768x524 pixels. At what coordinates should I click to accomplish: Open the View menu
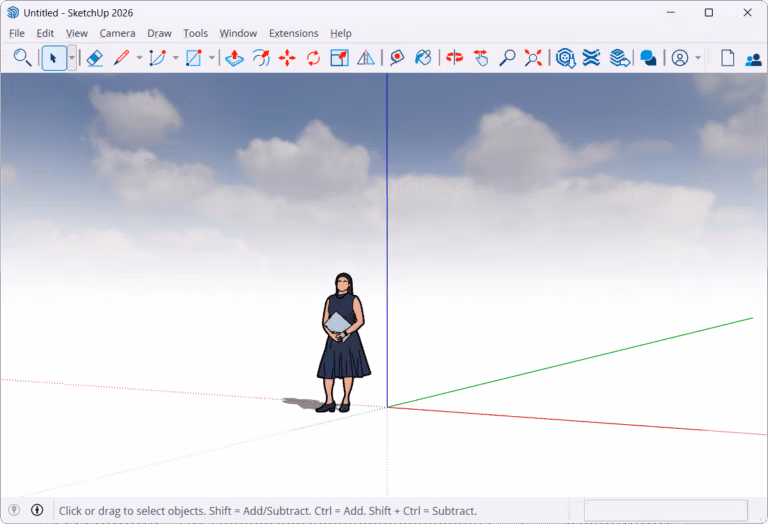77,33
